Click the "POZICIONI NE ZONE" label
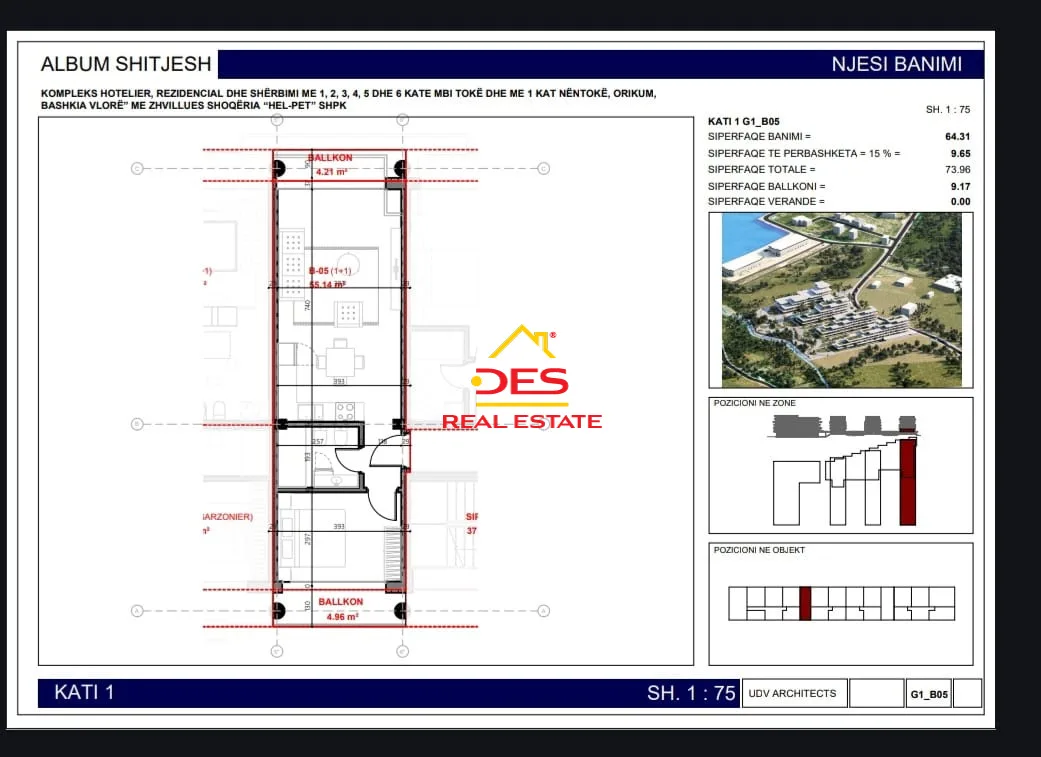The height and width of the screenshot is (757, 1041). pyautogui.click(x=754, y=403)
